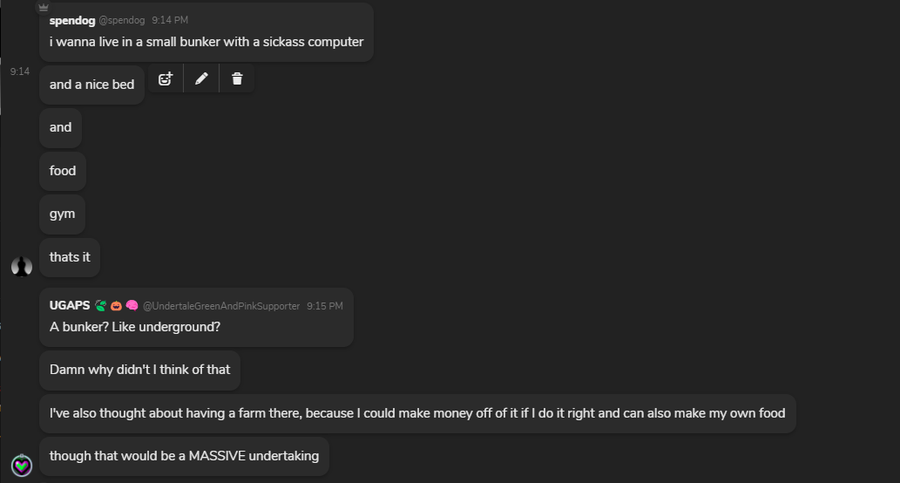Image resolution: width=900 pixels, height=483 pixels.
Task: Open UGAPS heart avatar picture
Action: click(21, 464)
